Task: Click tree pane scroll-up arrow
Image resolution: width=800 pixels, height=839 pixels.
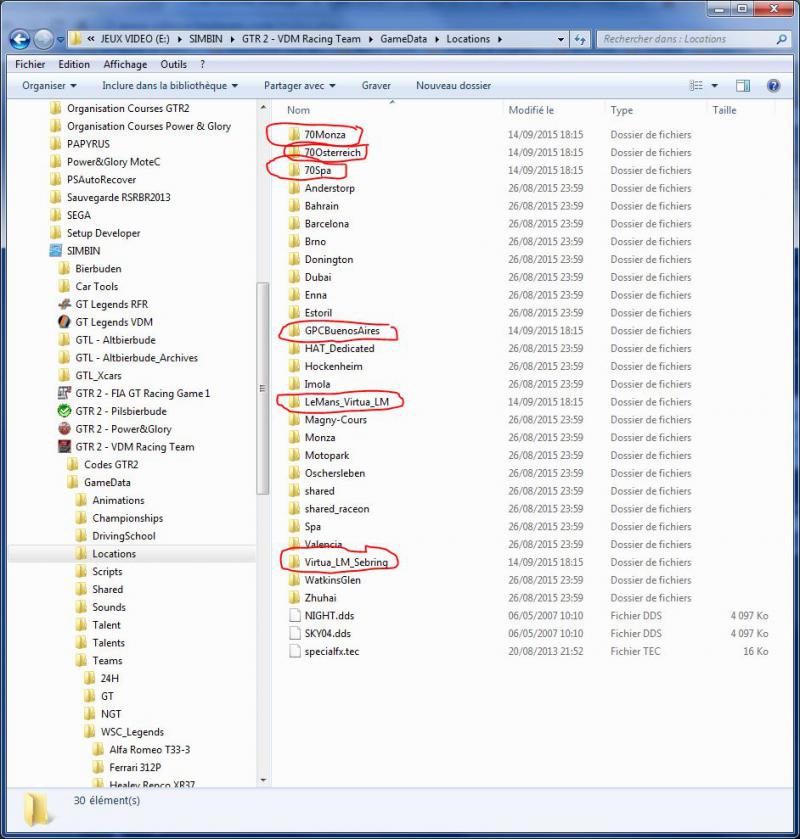Action: [263, 108]
